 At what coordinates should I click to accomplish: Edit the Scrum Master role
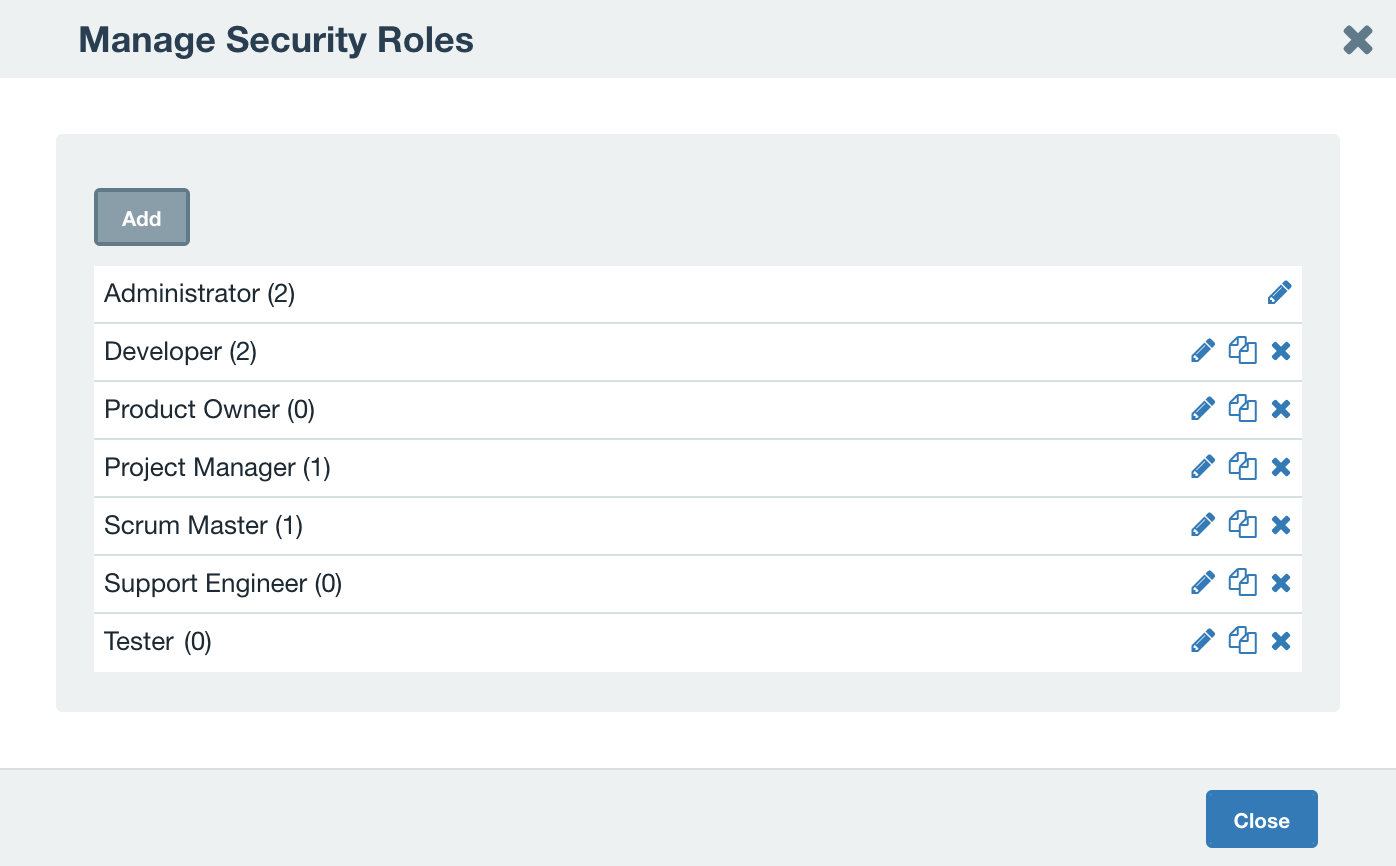[x=1202, y=525]
